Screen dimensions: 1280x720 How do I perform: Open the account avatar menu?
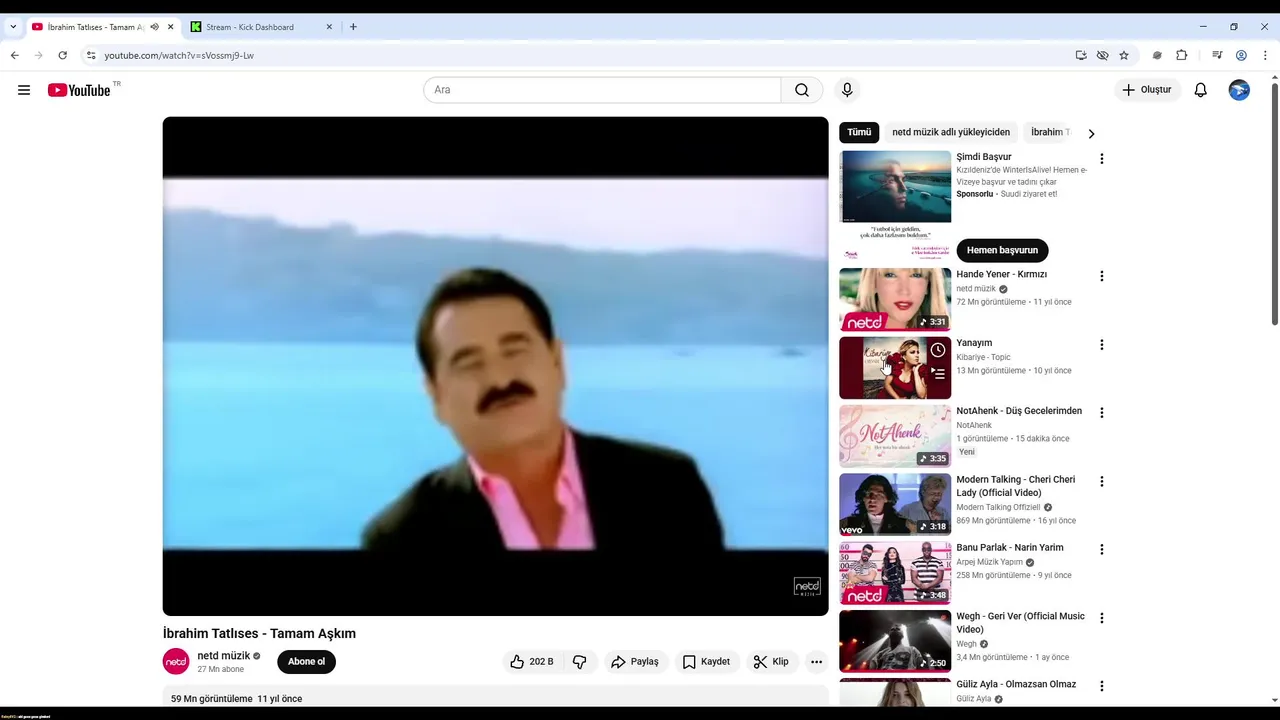(x=1239, y=90)
